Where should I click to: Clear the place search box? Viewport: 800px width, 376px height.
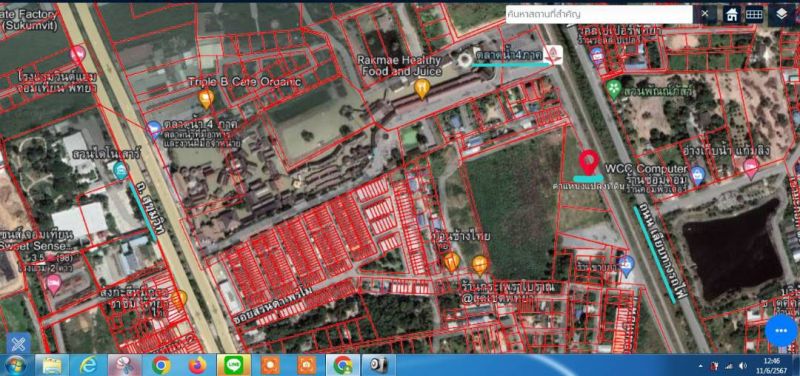tap(705, 14)
